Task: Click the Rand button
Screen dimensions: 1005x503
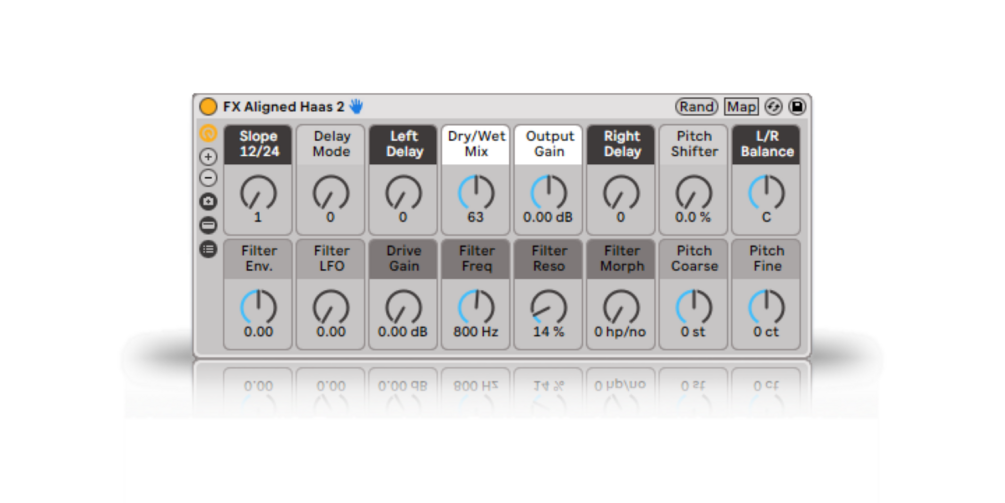Action: tap(697, 106)
